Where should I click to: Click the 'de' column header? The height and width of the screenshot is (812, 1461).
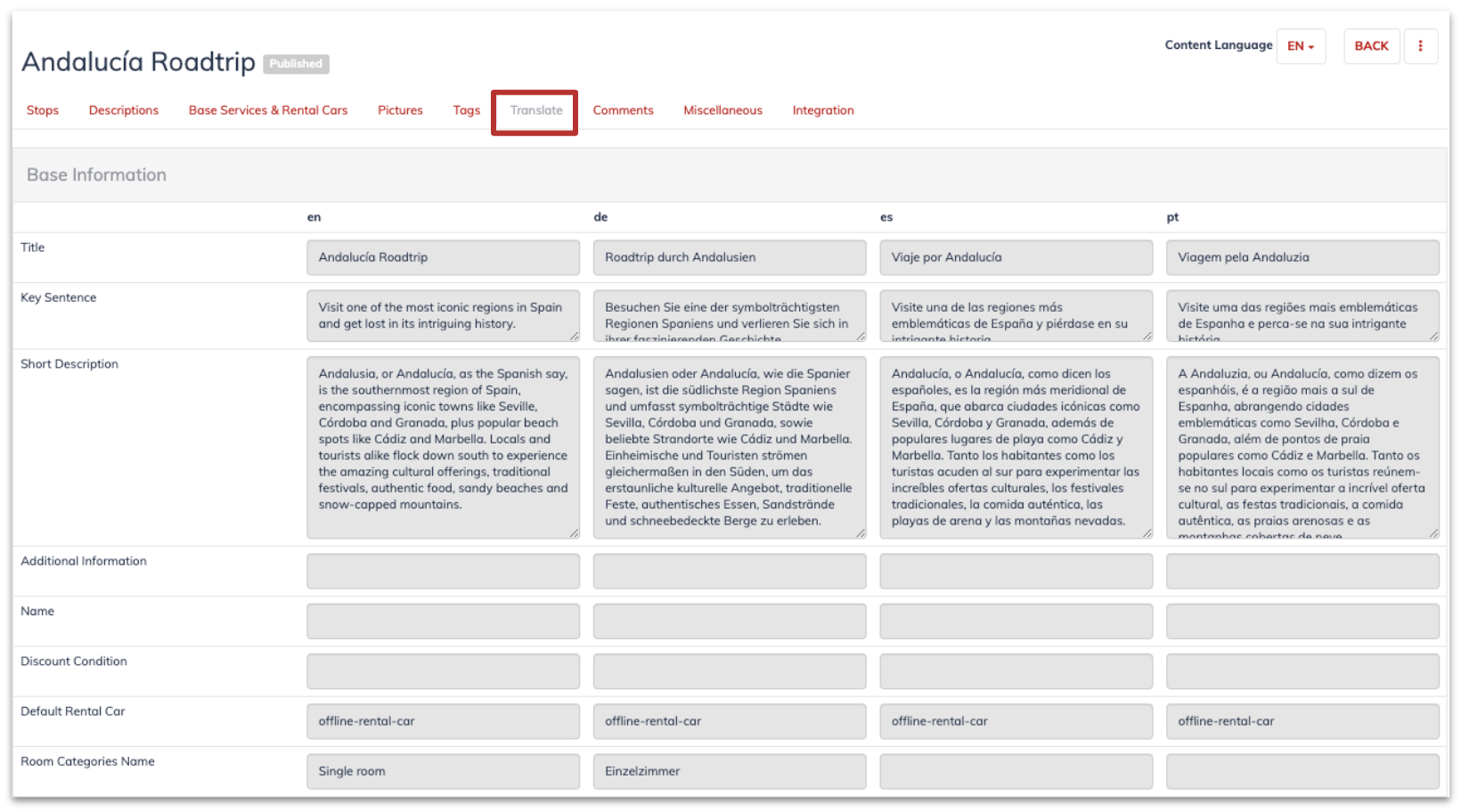(x=600, y=217)
